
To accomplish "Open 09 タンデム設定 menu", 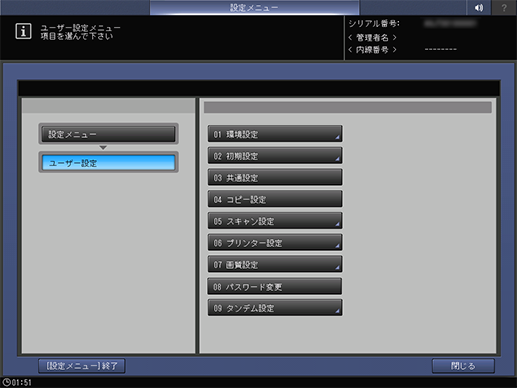I will point(275,308).
